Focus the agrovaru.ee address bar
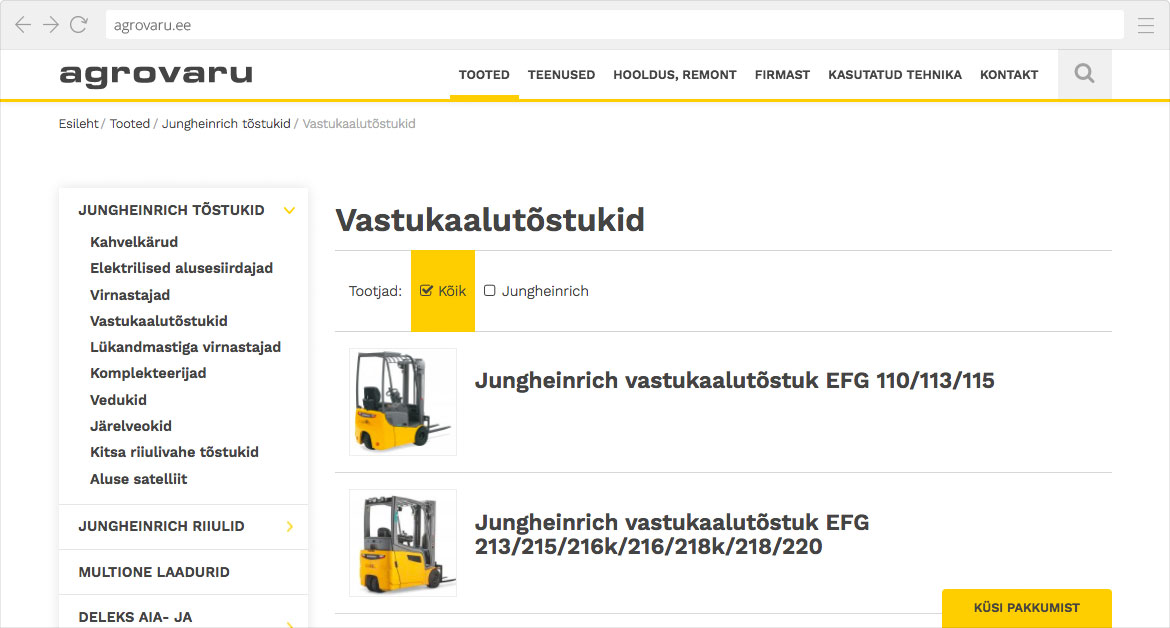Screen dimensions: 1170x628 pyautogui.click(x=614, y=25)
